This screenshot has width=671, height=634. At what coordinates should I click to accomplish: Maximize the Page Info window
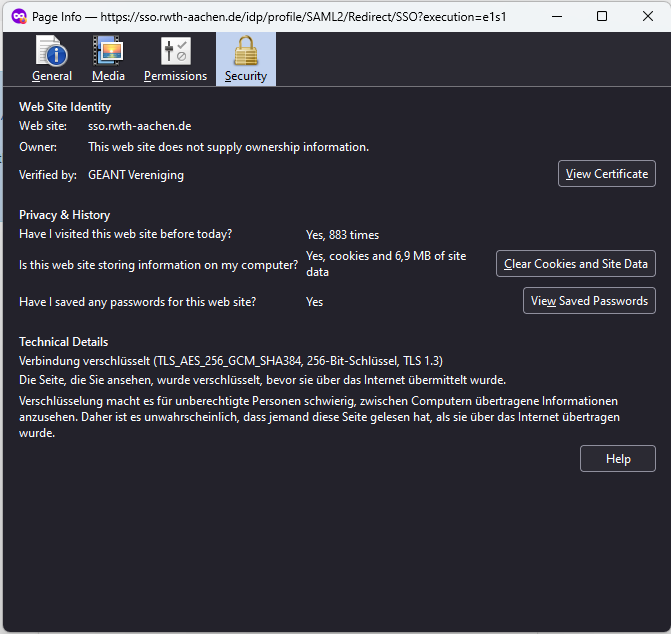[x=601, y=16]
